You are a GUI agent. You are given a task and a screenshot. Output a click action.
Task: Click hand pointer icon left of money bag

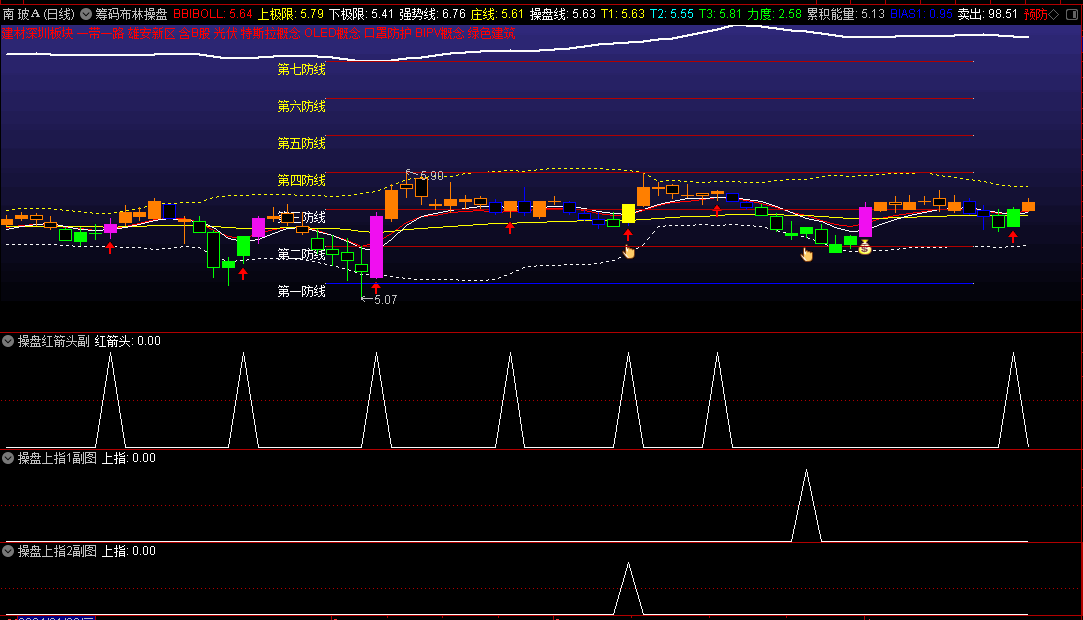pyautogui.click(x=807, y=254)
